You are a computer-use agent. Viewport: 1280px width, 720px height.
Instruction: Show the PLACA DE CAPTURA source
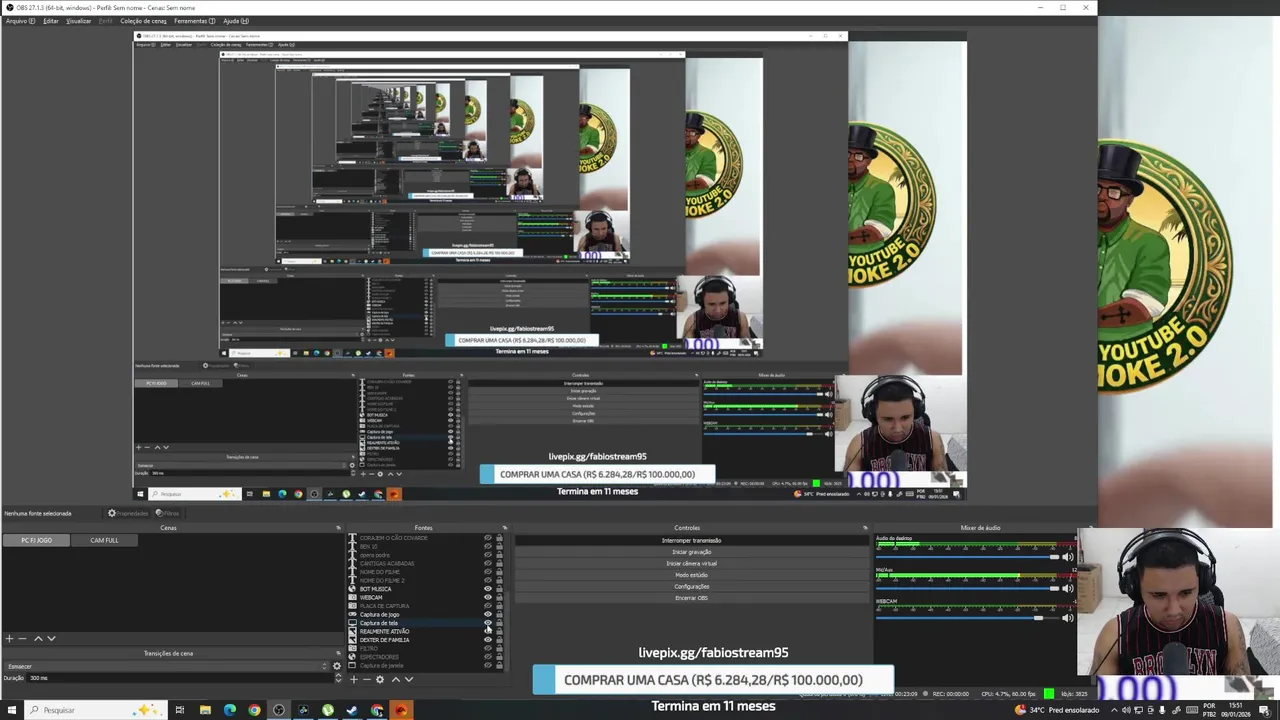(x=488, y=606)
